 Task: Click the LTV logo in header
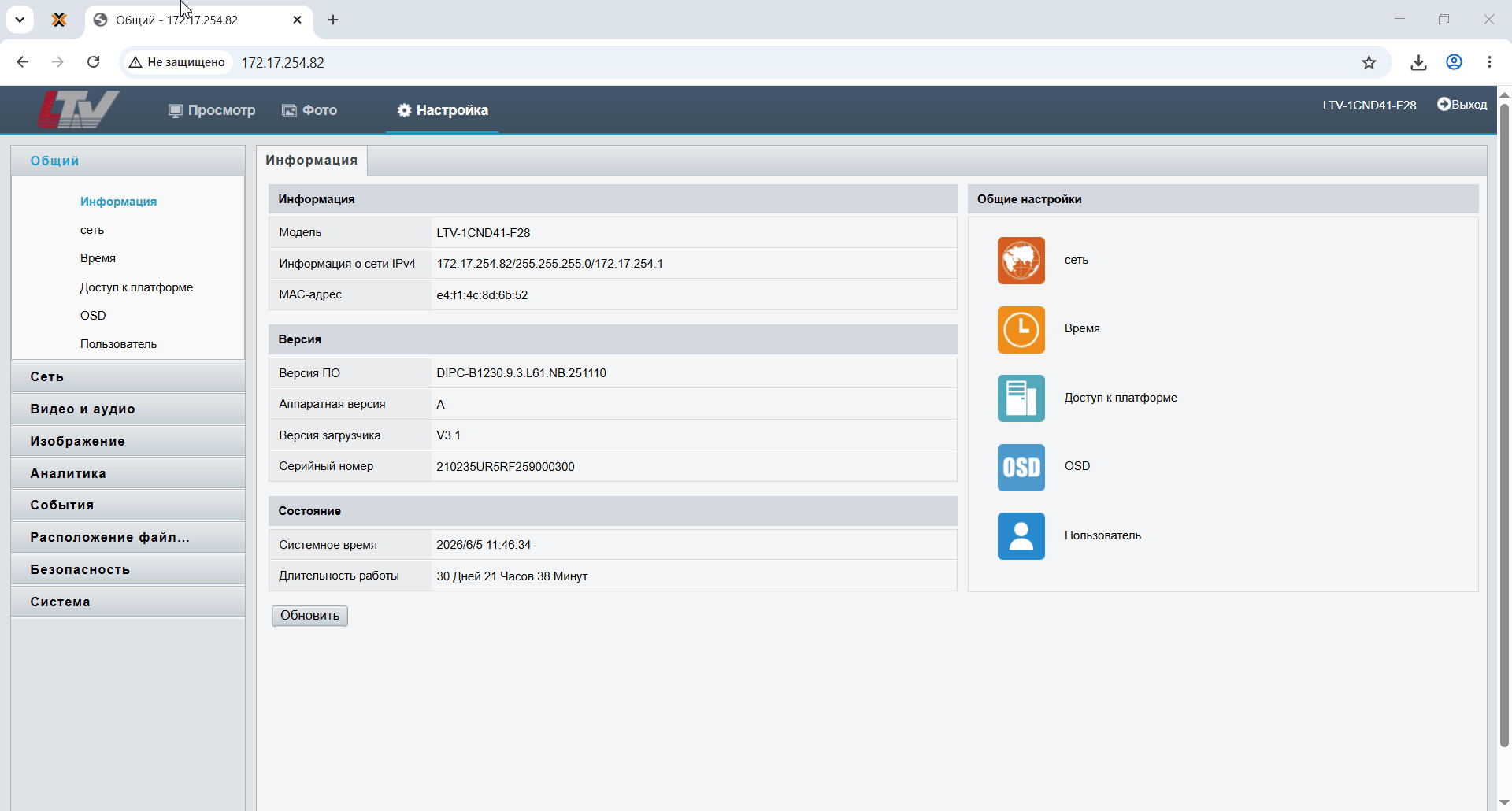[x=78, y=109]
